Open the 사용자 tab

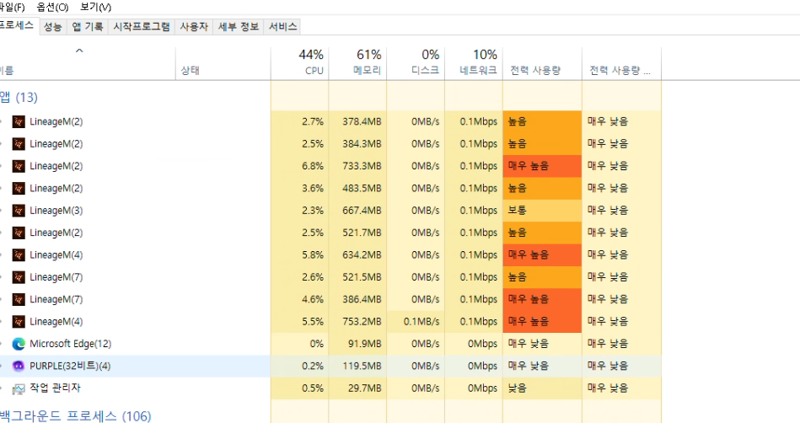click(194, 27)
